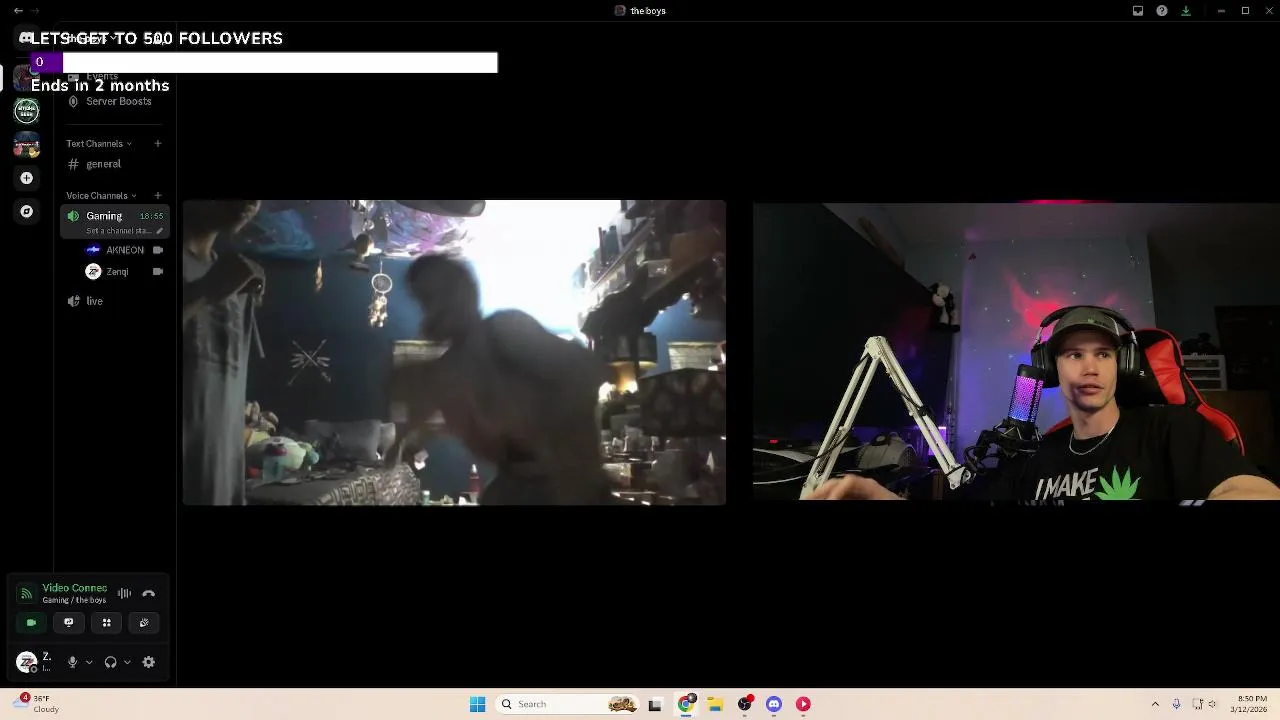
Task: Edit the Gaming channel status pencil icon
Action: click(x=159, y=231)
